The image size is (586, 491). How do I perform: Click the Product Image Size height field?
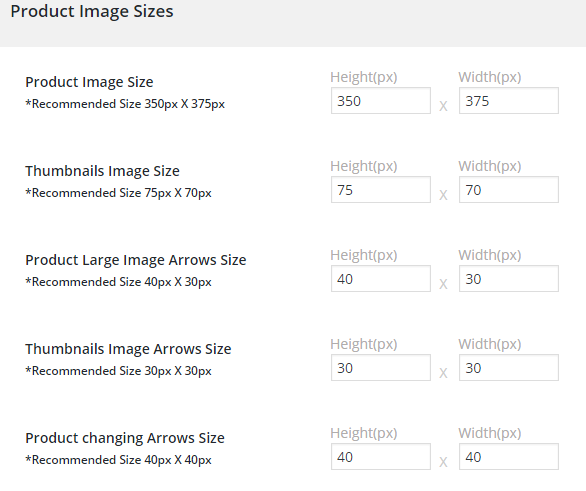pos(380,101)
